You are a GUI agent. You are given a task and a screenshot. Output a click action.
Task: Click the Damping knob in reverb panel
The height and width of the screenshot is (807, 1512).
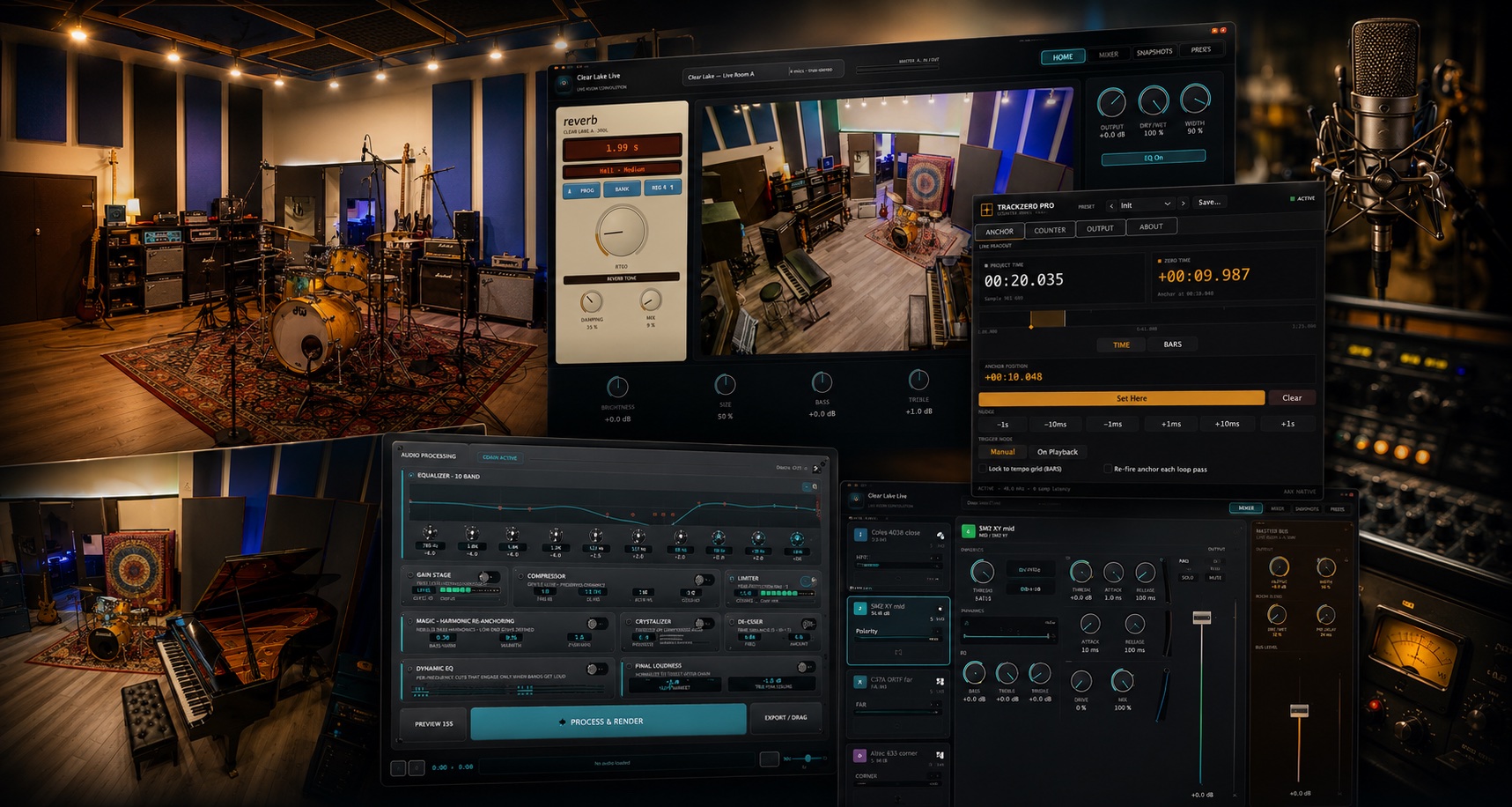592,302
